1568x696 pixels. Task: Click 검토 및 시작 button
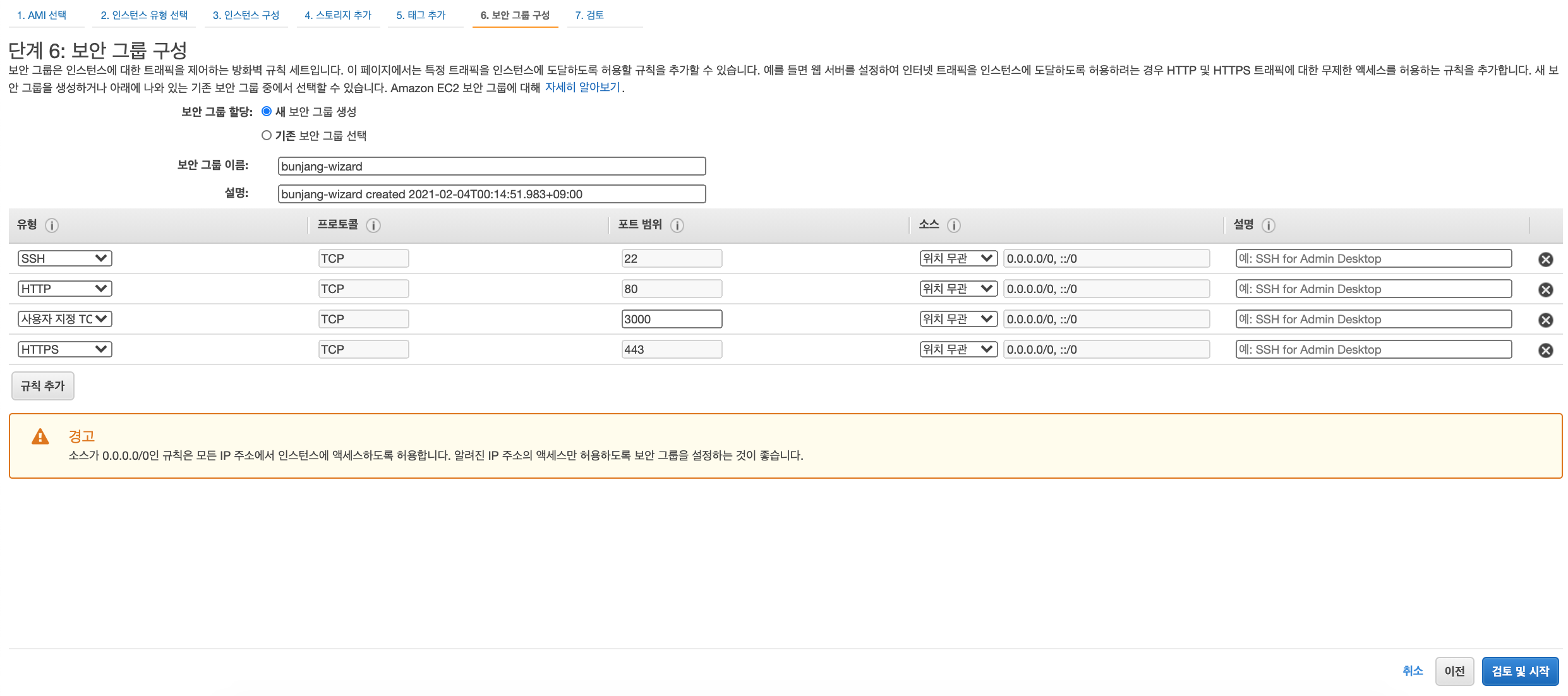[1519, 671]
